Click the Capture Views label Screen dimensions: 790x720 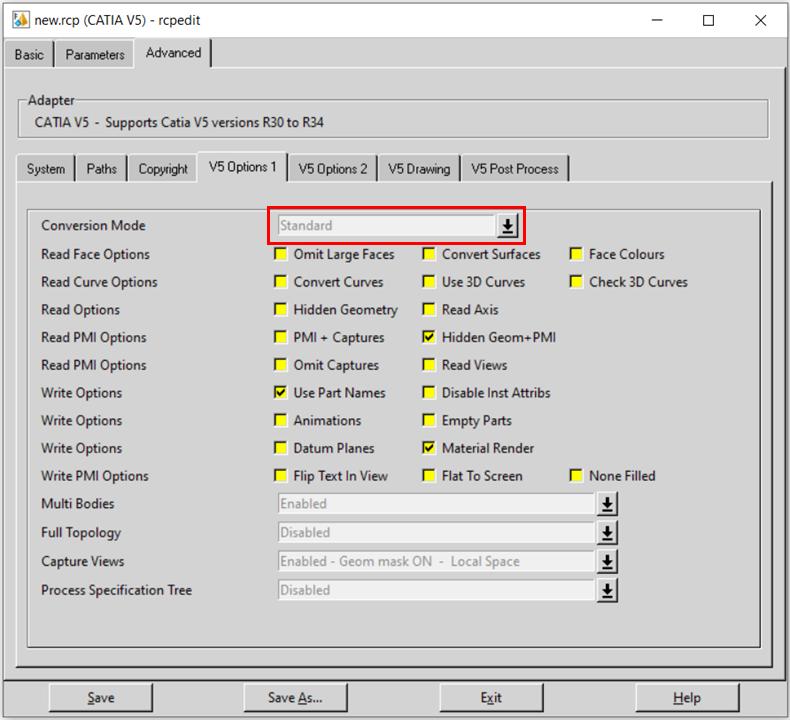click(83, 561)
